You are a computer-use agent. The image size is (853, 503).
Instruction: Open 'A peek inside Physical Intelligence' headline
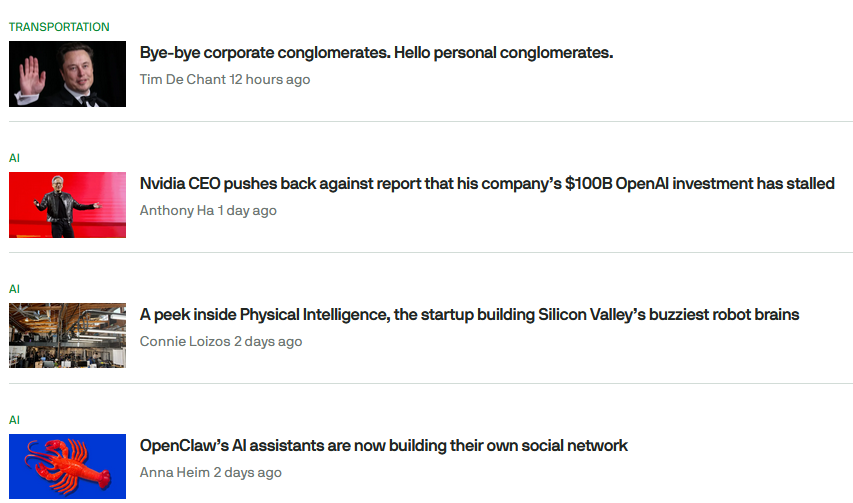coord(469,315)
